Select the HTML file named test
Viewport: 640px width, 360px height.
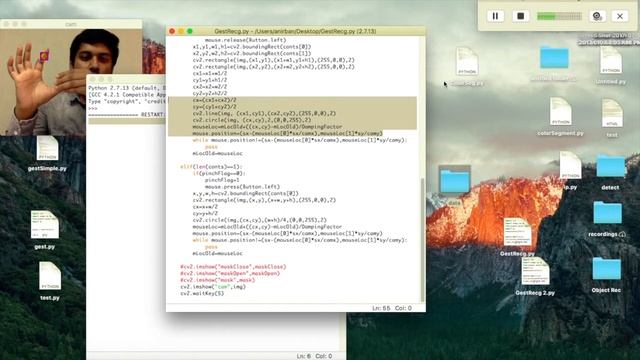pos(612,117)
